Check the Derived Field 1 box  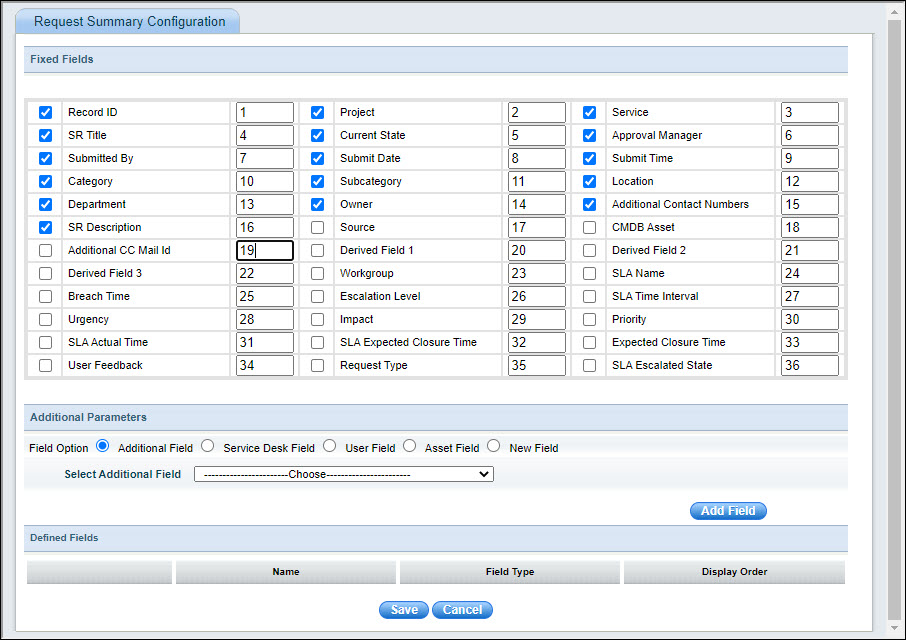[317, 251]
